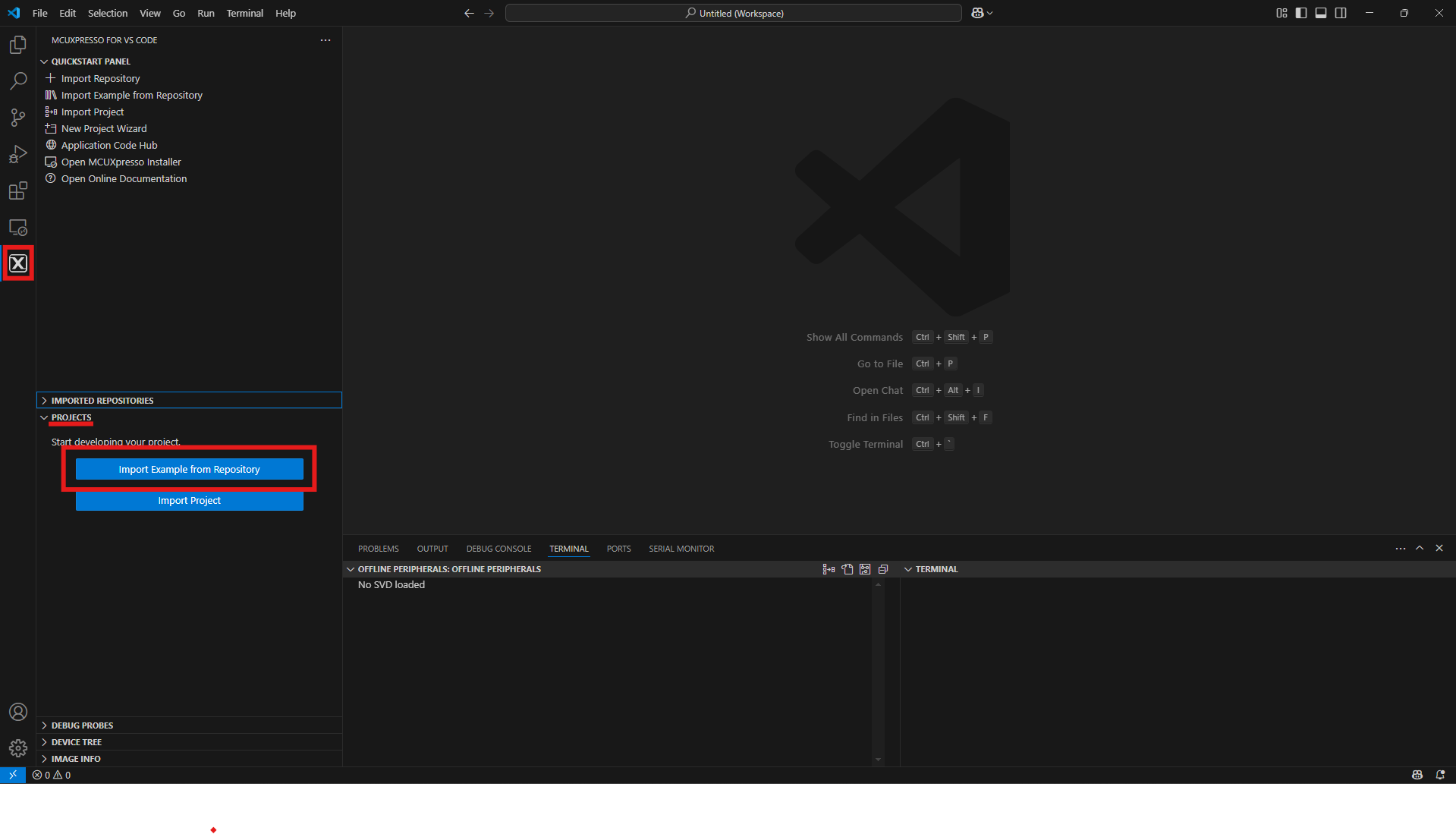Viewport: 1456px width, 834px height.
Task: Open the New Project Wizard link
Action: pyautogui.click(x=103, y=128)
